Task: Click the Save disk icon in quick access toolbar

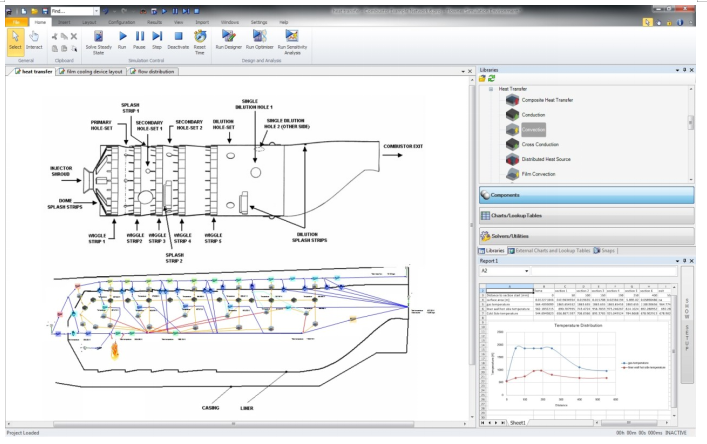Action: [45, 11]
